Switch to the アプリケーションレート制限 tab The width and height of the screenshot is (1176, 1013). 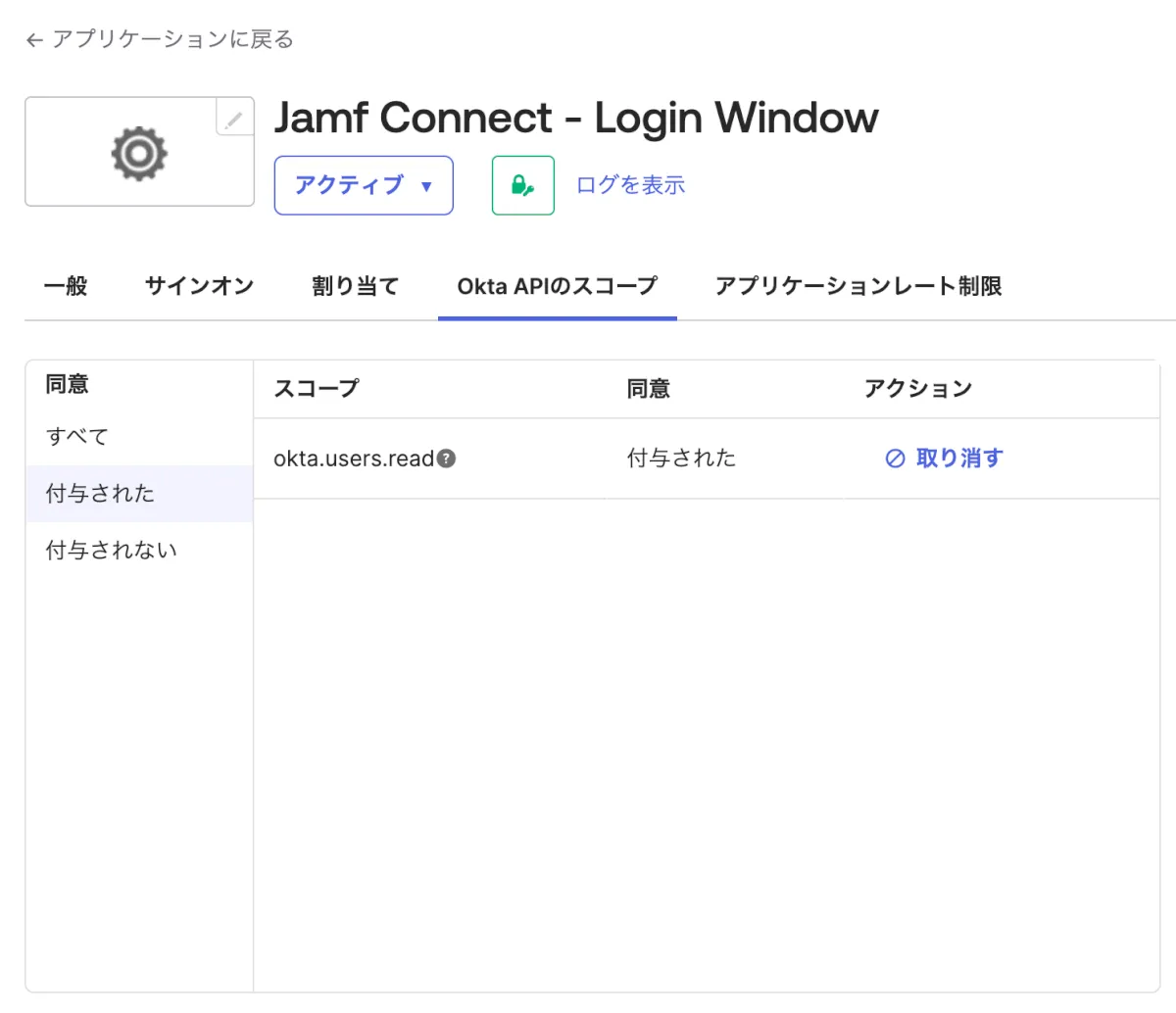pyautogui.click(x=857, y=286)
